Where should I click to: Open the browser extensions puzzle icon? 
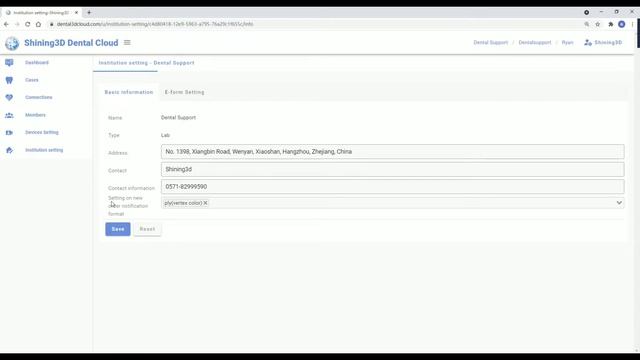611,24
